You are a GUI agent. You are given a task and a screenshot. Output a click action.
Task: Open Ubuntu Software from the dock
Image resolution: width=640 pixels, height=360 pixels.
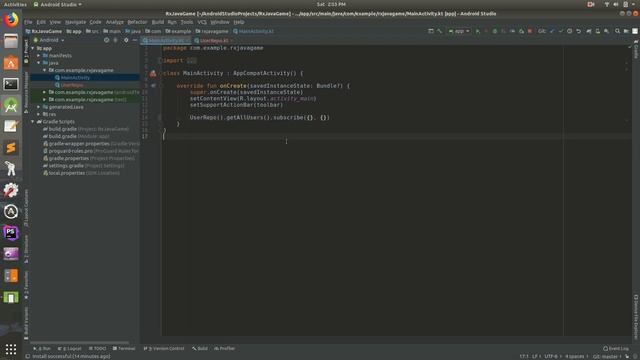[11, 63]
